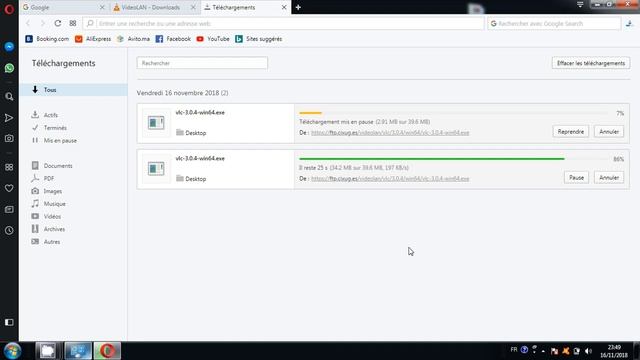Open My Flow send icon in the sidebar

point(9,118)
